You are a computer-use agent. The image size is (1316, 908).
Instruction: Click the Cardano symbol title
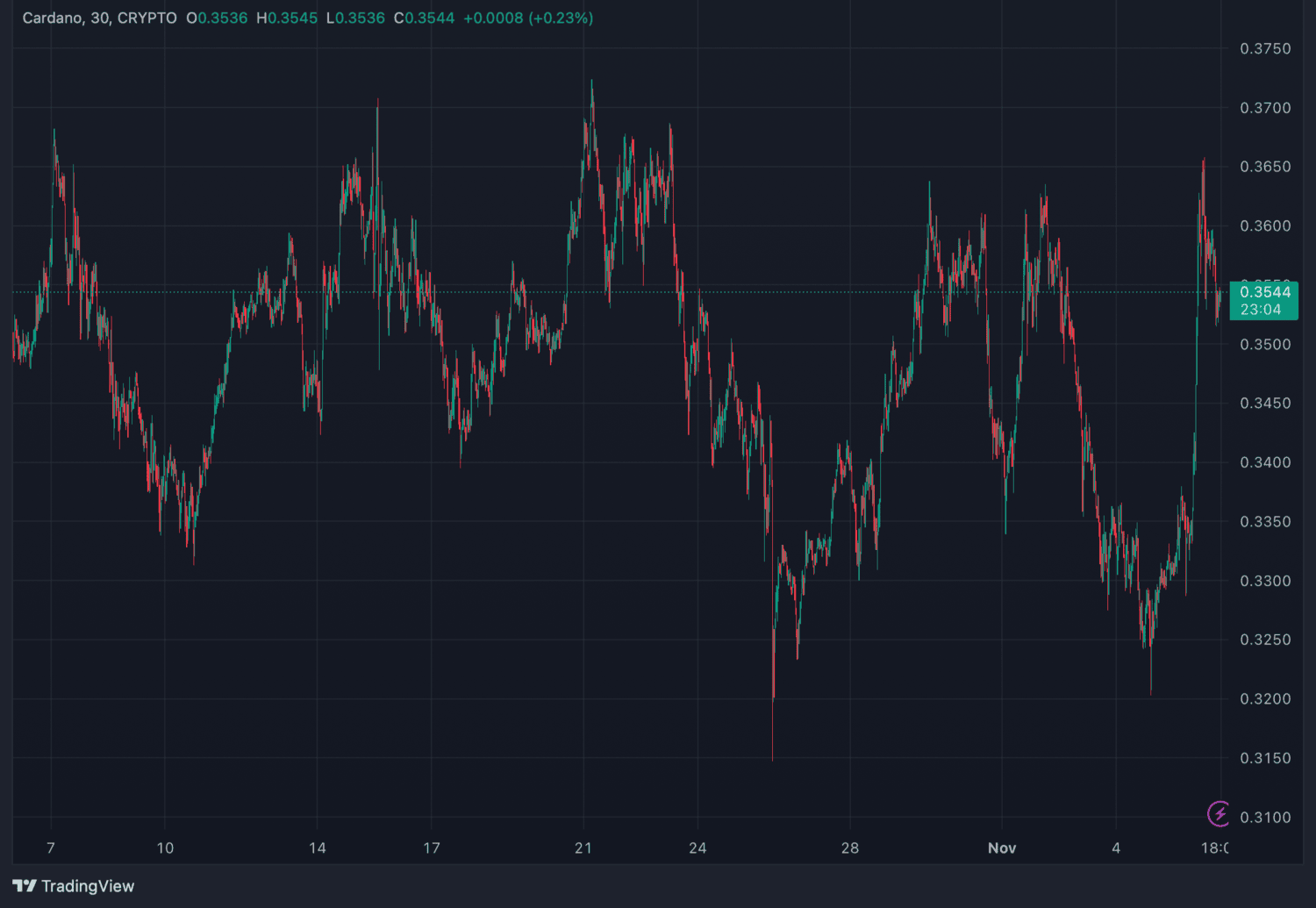click(x=99, y=18)
